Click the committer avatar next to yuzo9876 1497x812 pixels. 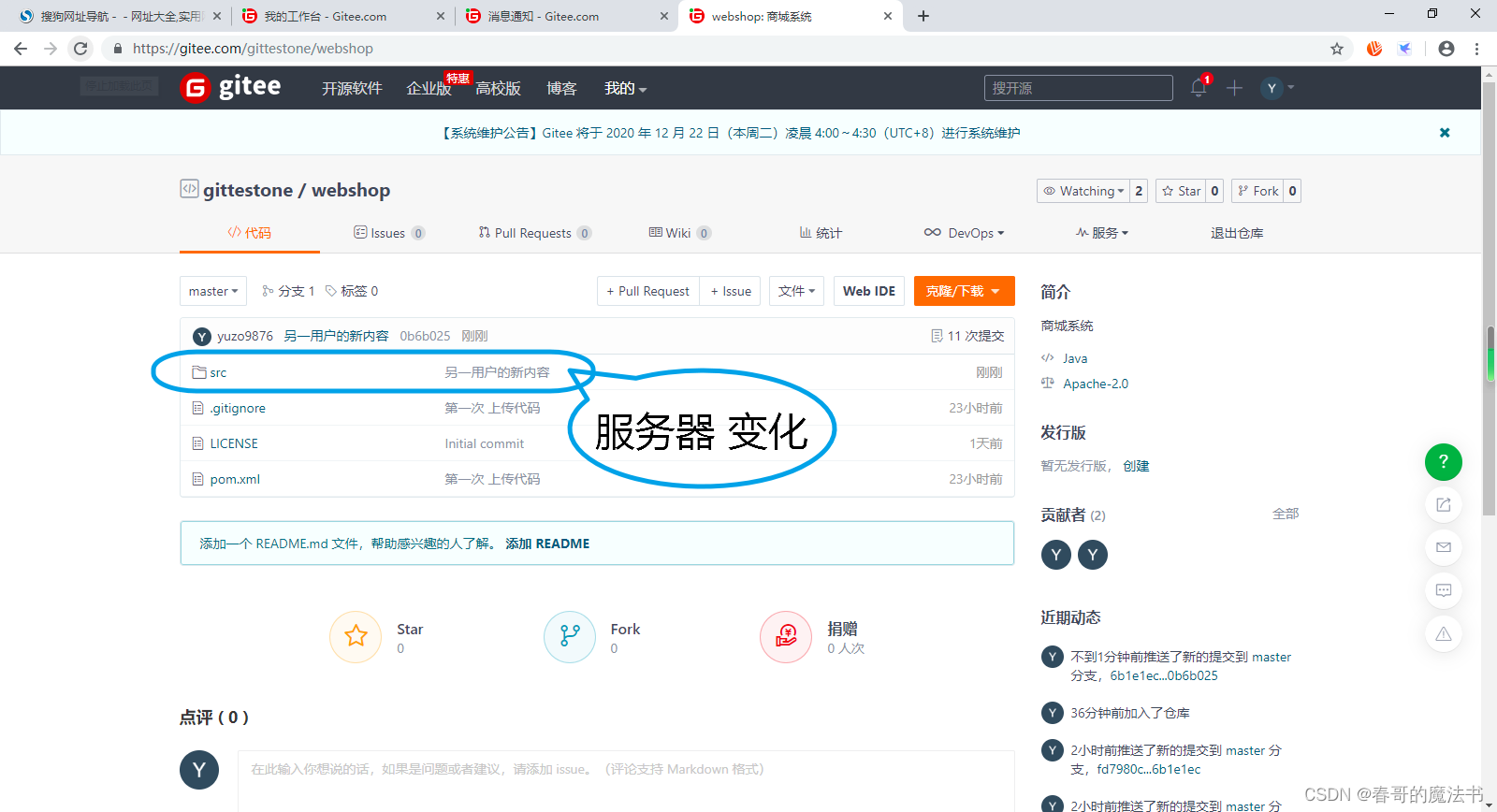(x=202, y=337)
